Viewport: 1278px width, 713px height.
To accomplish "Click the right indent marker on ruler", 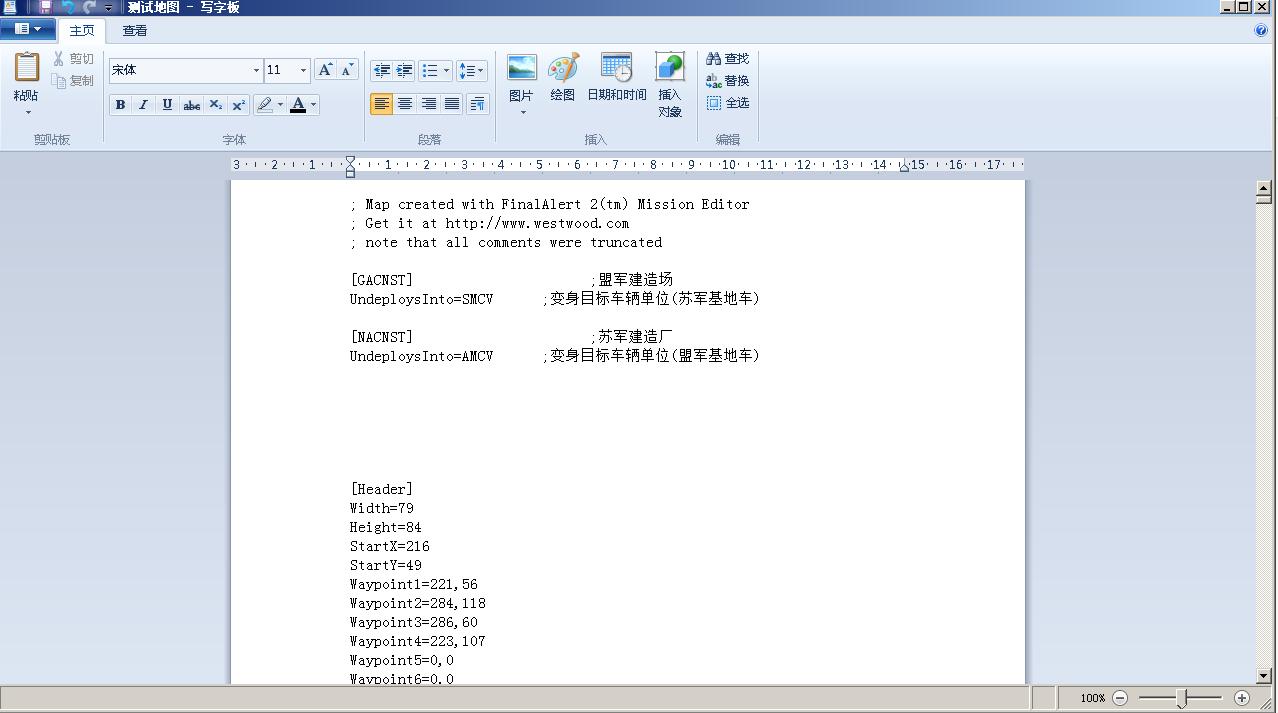I will pos(904,167).
